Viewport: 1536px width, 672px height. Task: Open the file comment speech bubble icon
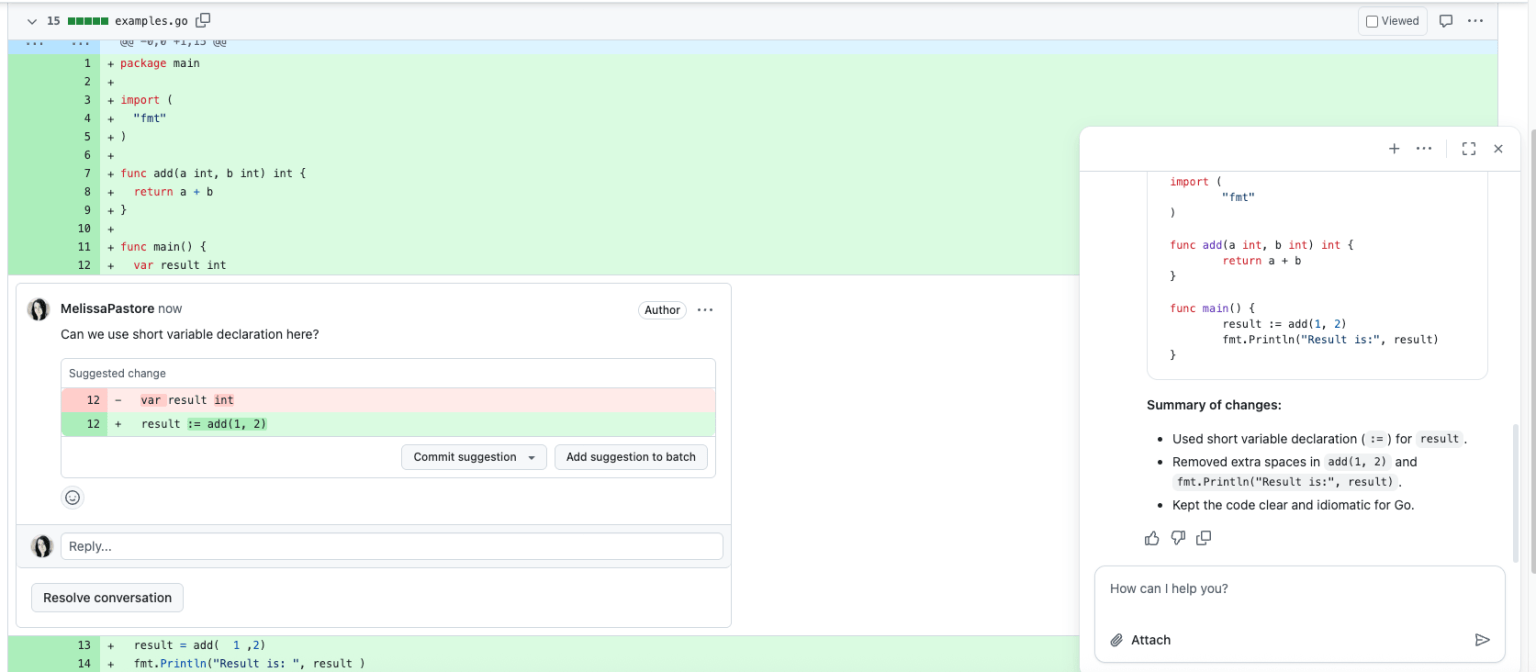(x=1446, y=21)
